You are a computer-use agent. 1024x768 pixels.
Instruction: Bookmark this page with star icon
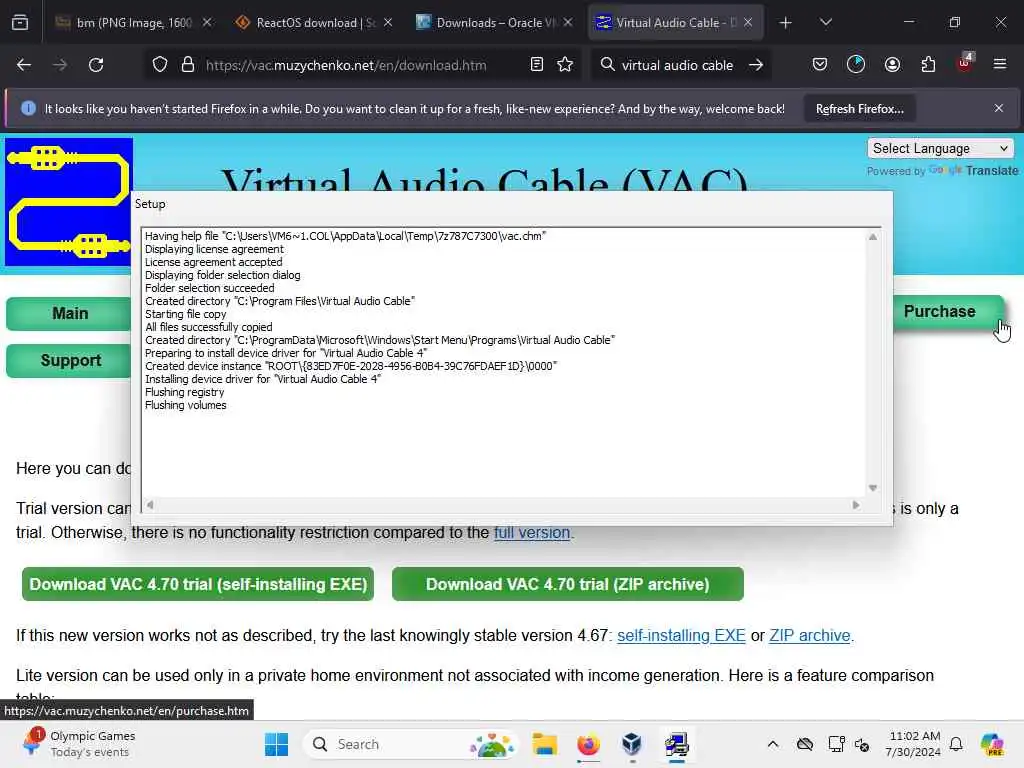pos(565,65)
